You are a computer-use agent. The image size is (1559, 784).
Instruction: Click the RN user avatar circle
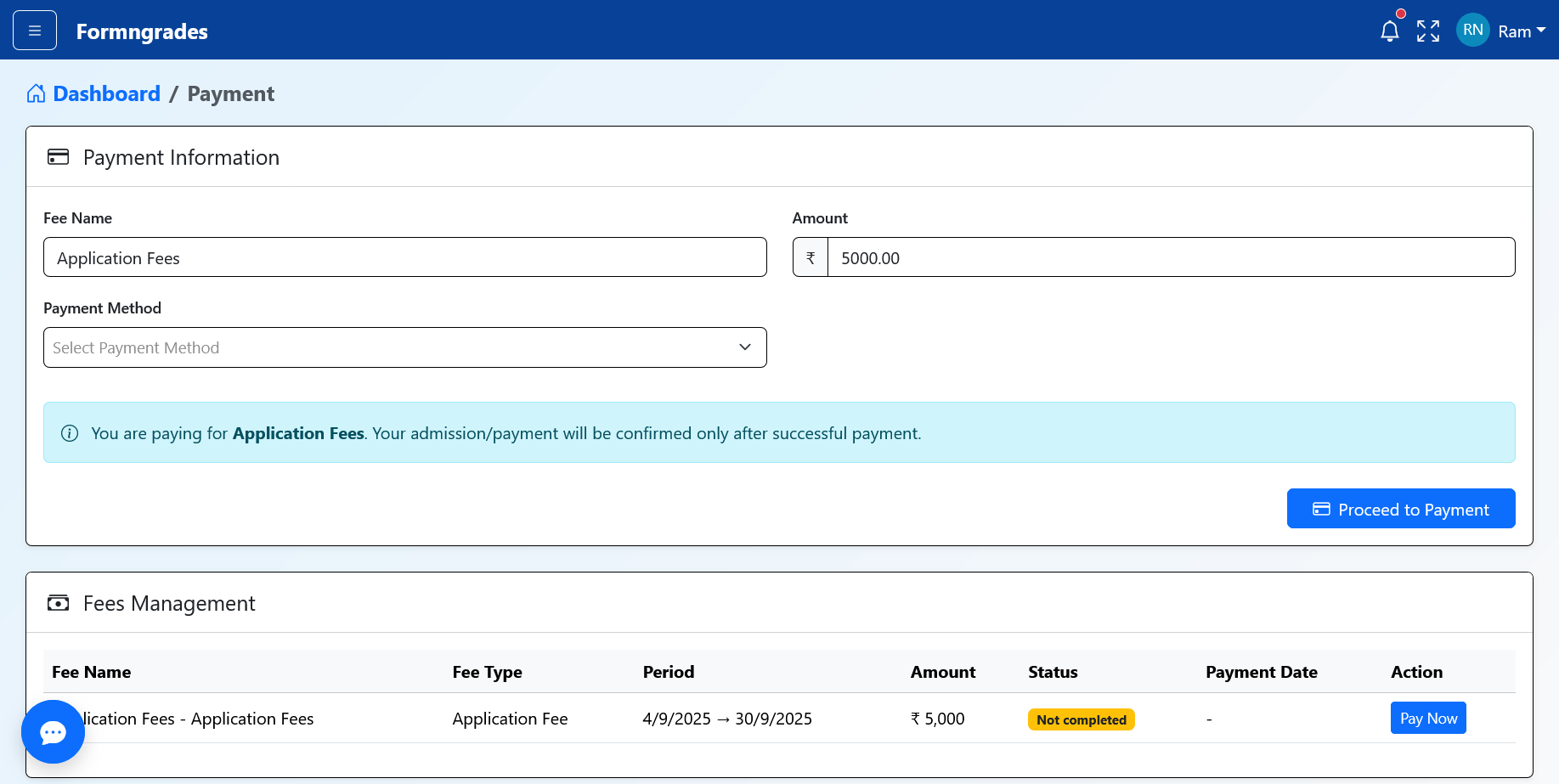coord(1472,30)
